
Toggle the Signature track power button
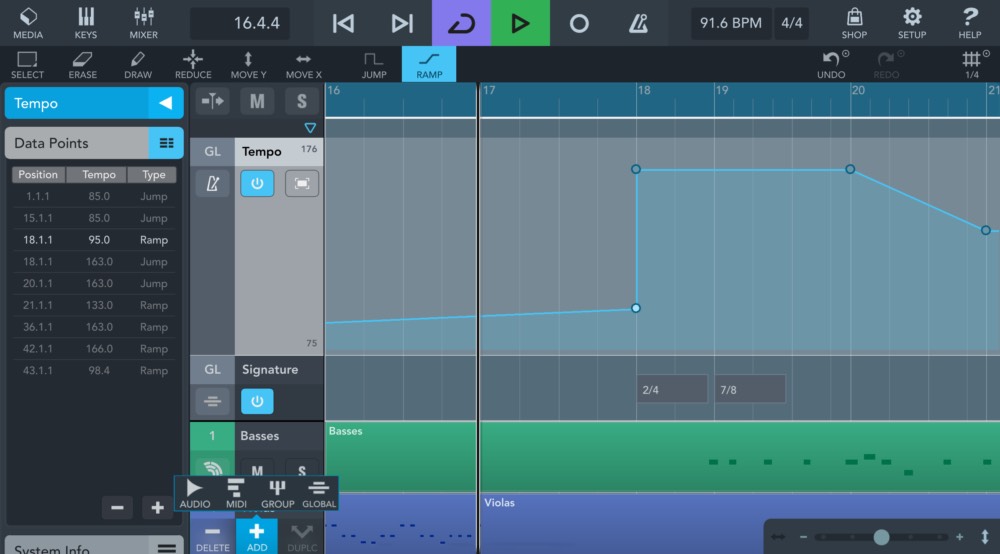pos(257,402)
